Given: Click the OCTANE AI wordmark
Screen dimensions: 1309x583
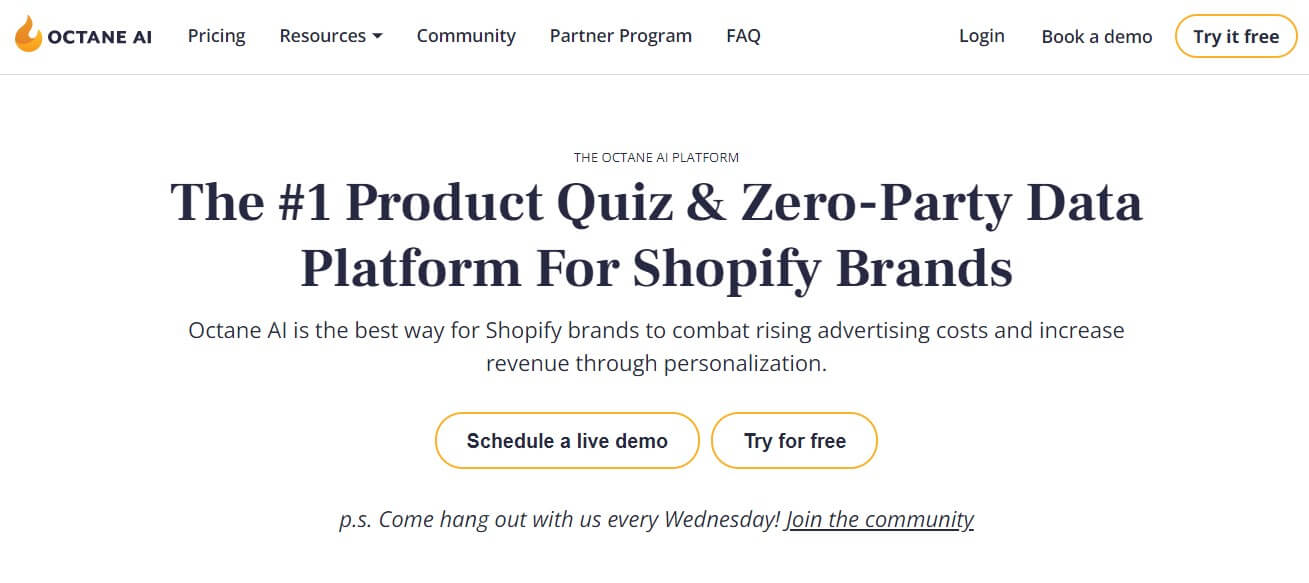Looking at the screenshot, I should [x=99, y=37].
